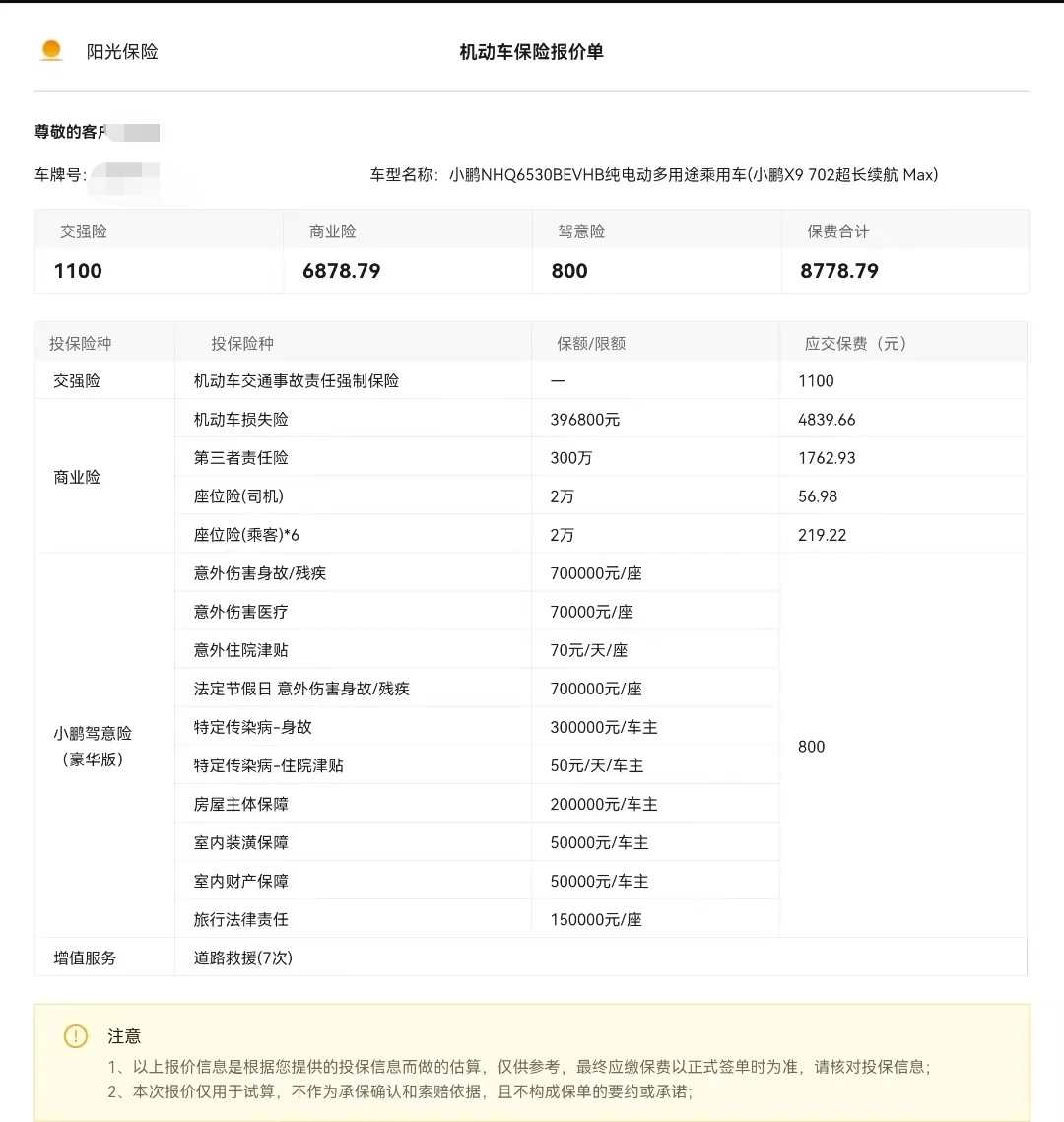The height and width of the screenshot is (1122, 1064).
Task: Click the limit 70元/天/座
Action: click(589, 650)
